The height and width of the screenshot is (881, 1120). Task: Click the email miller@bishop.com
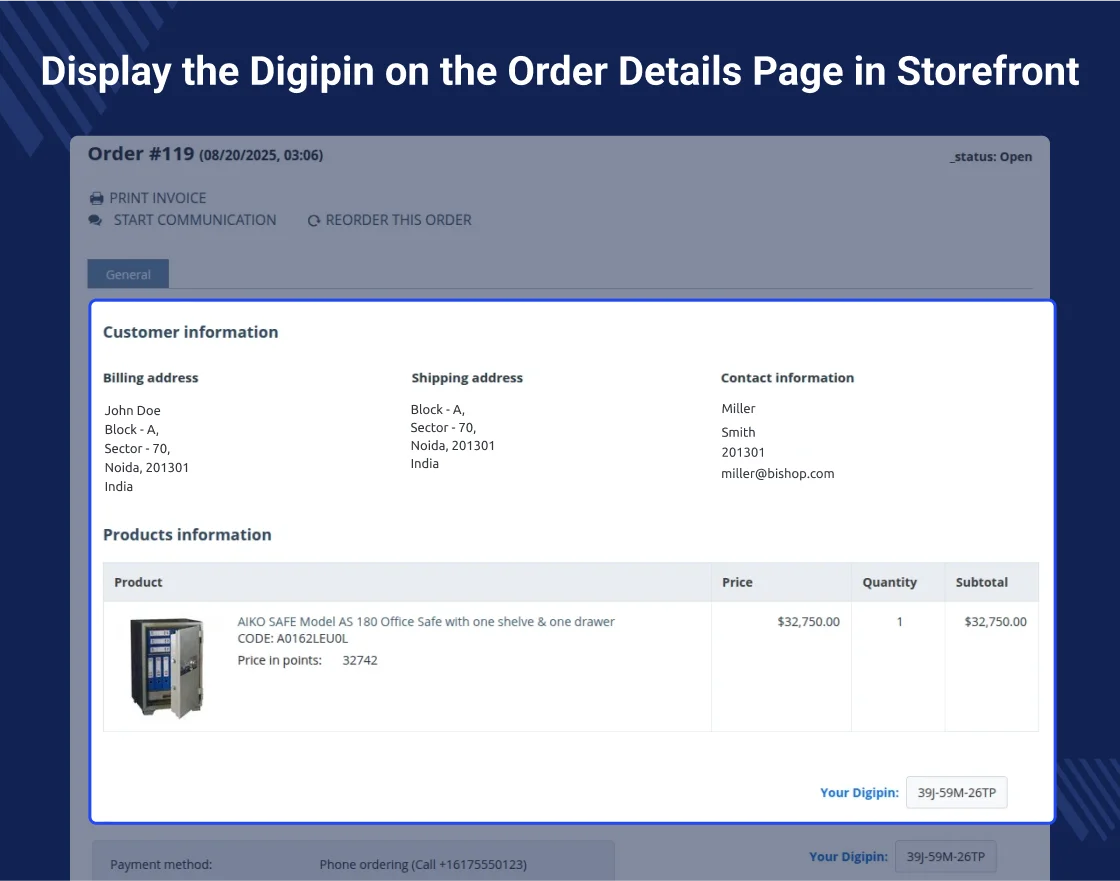click(778, 473)
